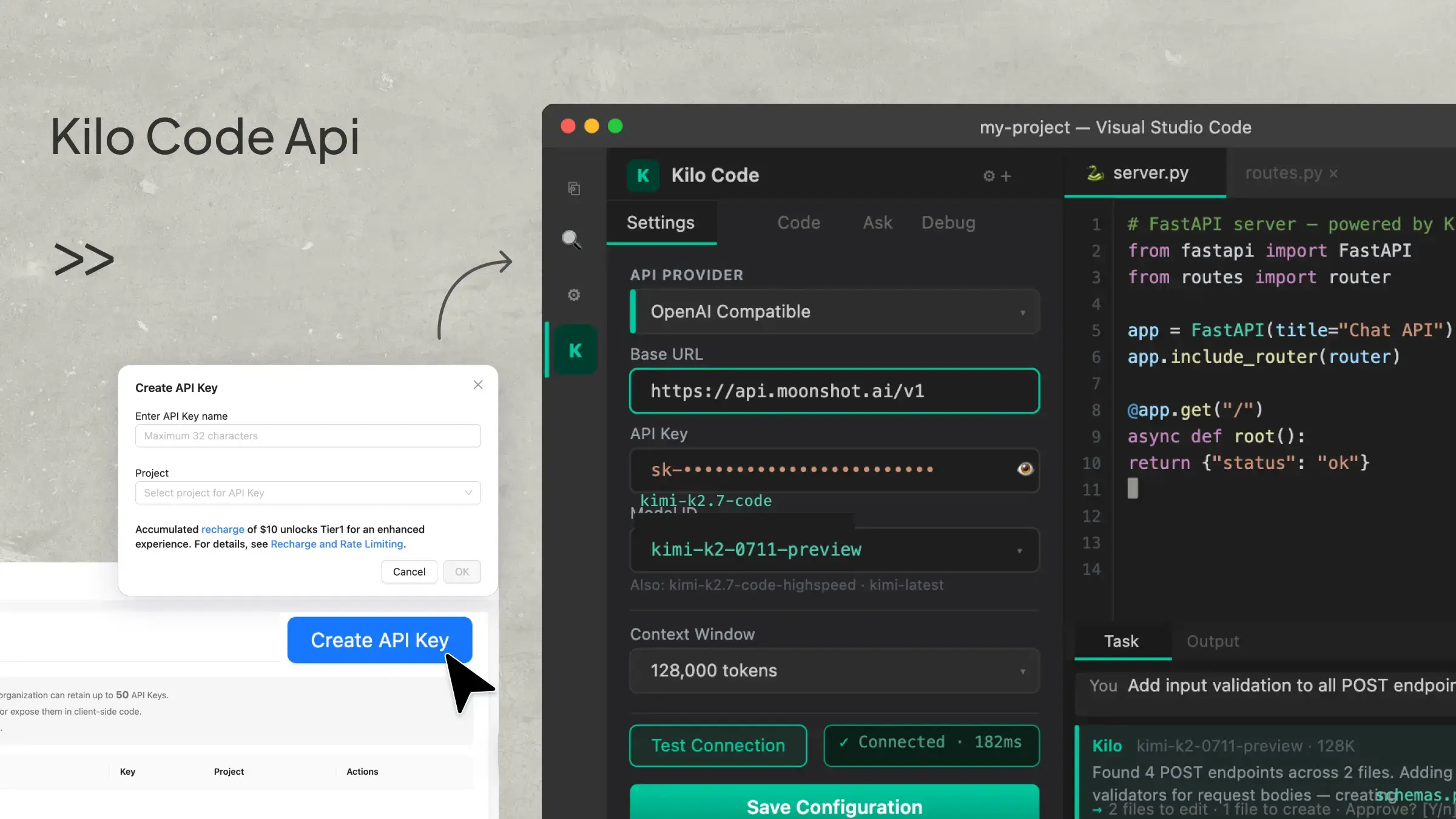Image resolution: width=1456 pixels, height=819 pixels.
Task: Switch to the Code tab
Action: point(799,223)
